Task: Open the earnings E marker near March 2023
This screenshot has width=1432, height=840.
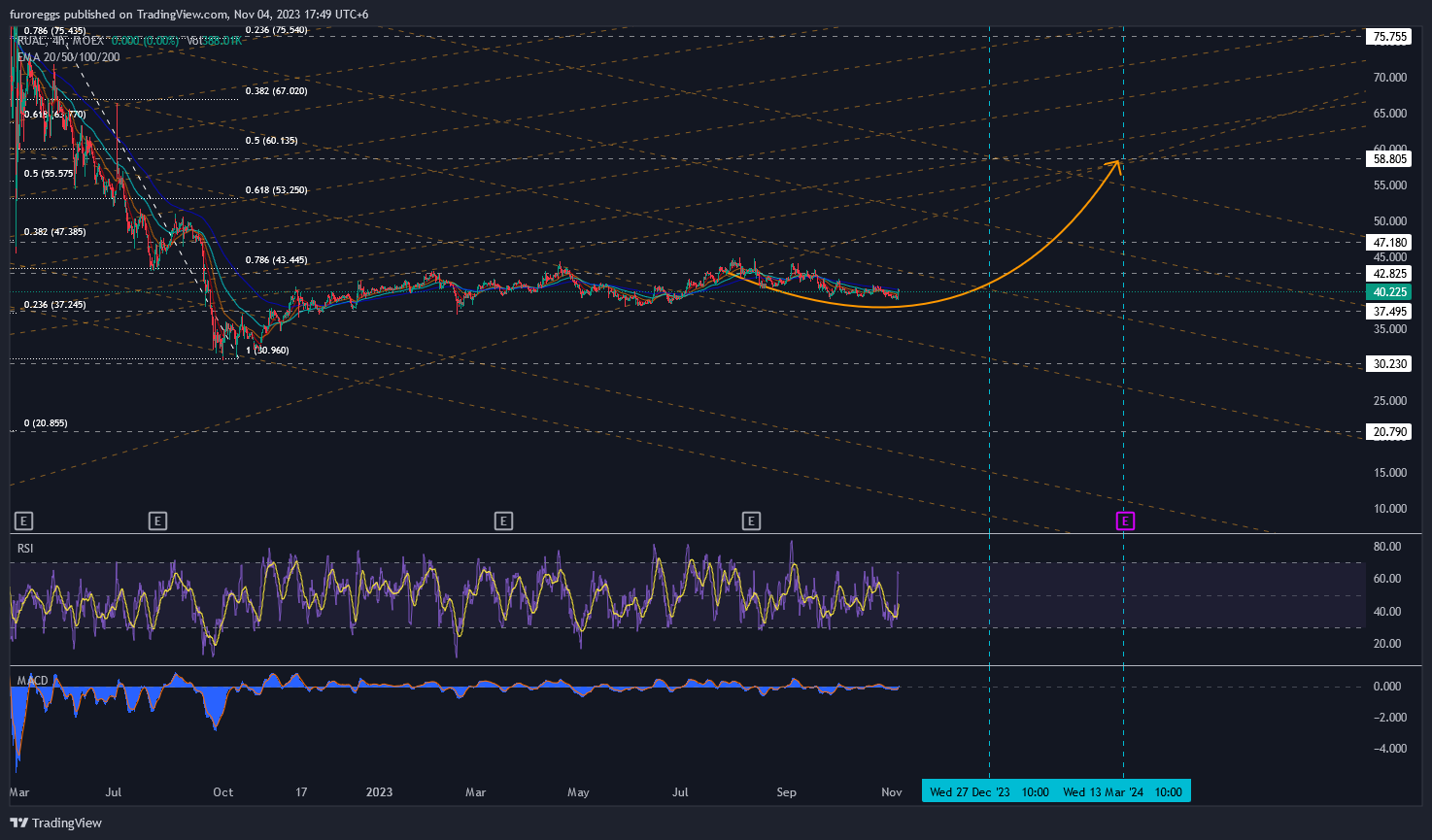Action: (x=503, y=521)
